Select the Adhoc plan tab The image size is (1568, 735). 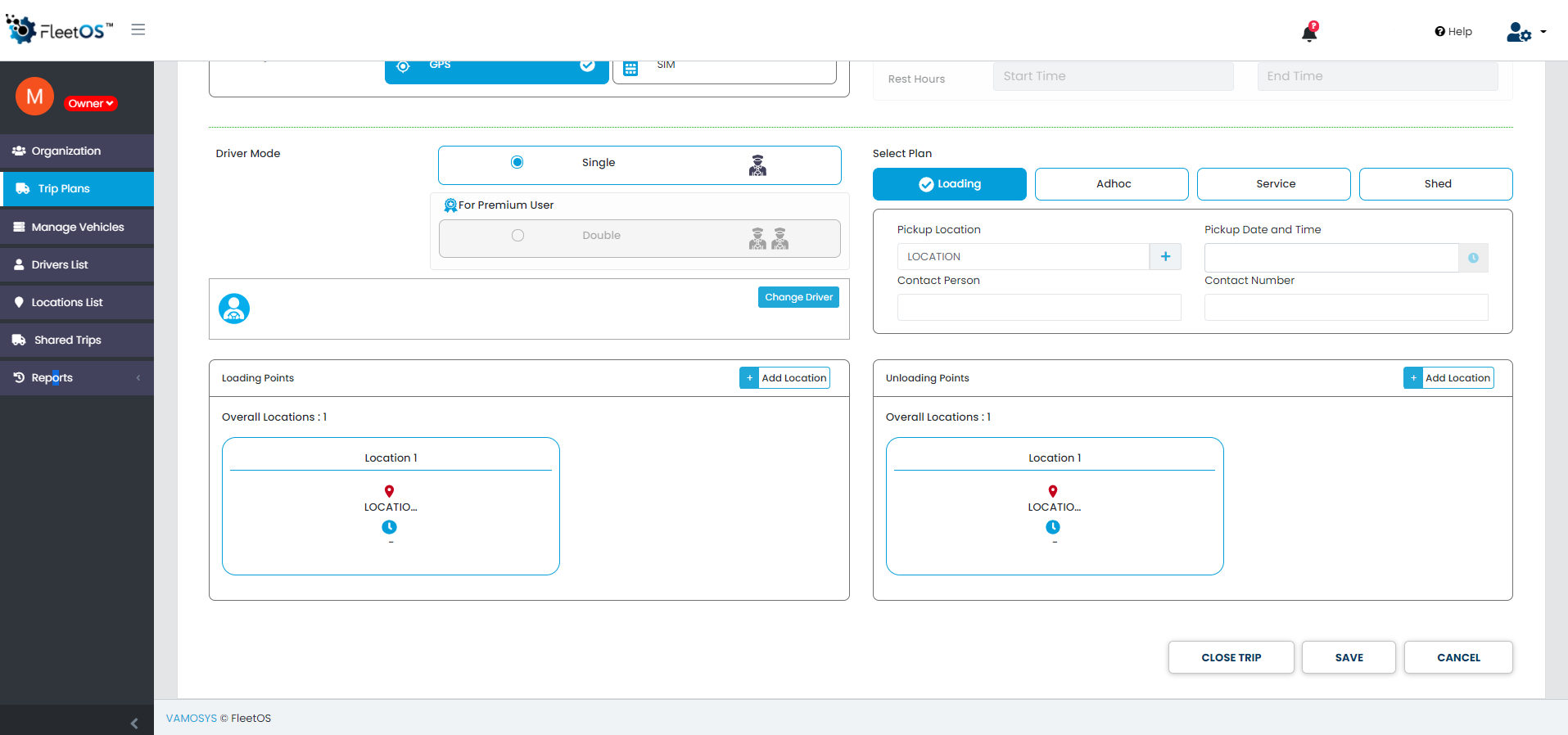(x=1112, y=184)
